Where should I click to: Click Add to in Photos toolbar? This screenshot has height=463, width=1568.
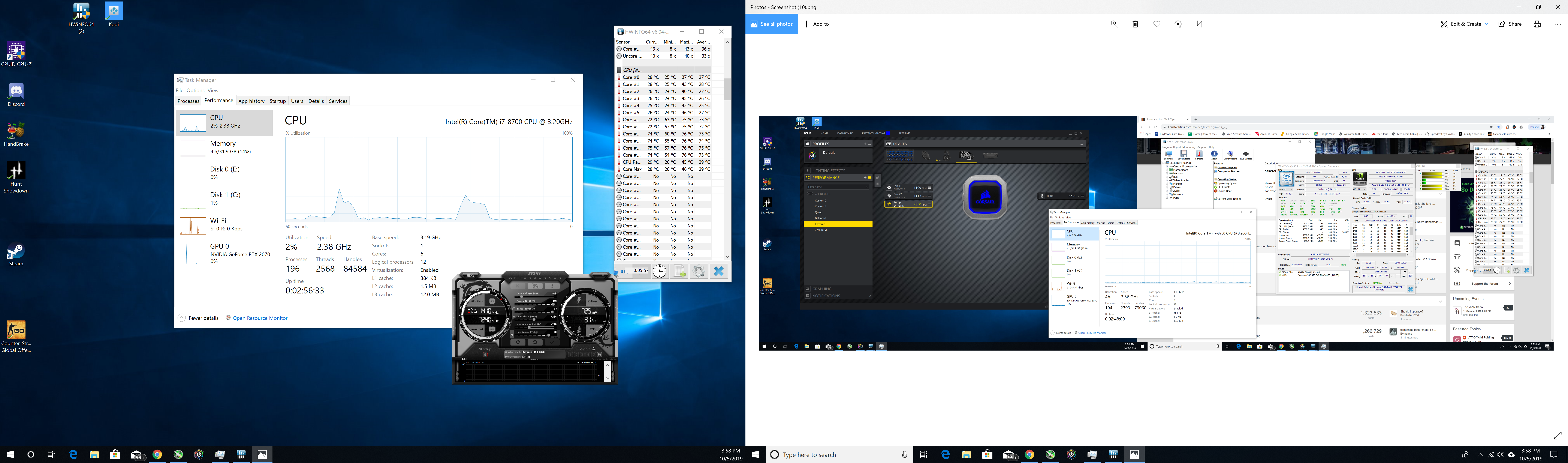(x=816, y=24)
